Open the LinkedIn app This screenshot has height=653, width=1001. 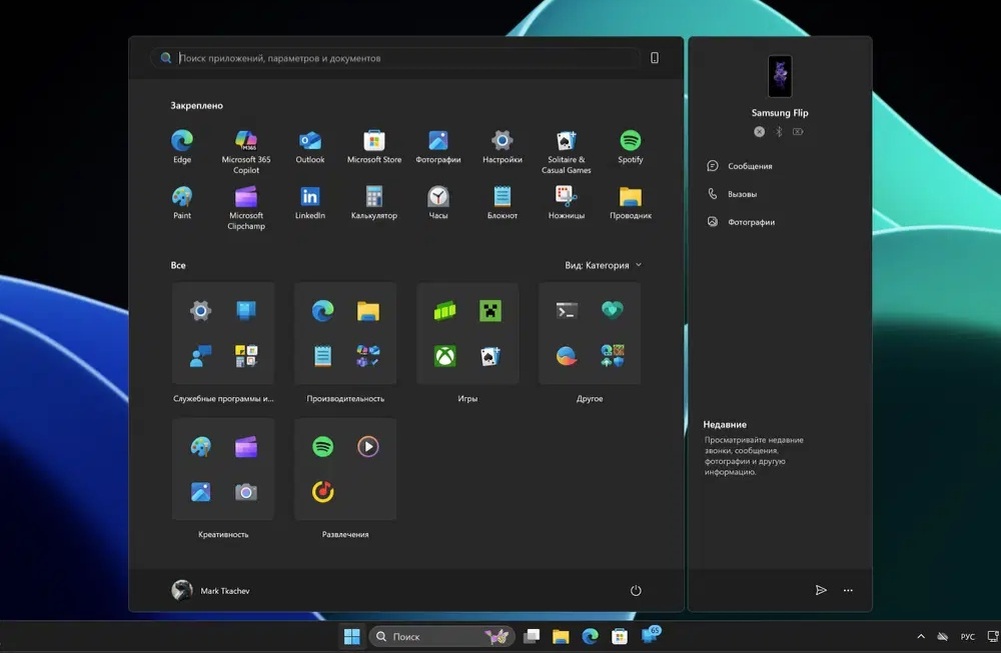[310, 202]
